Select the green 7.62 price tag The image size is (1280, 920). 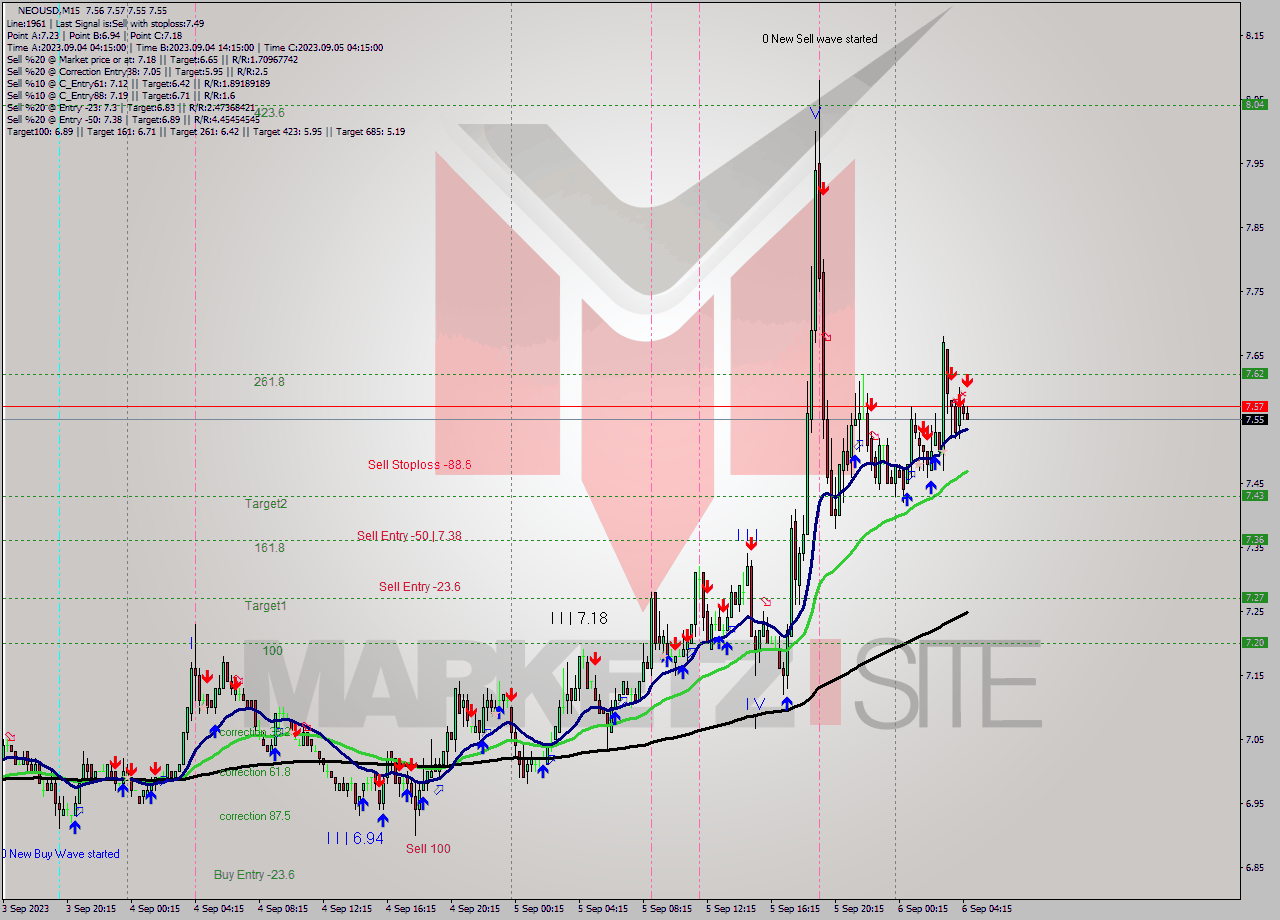pyautogui.click(x=1254, y=374)
